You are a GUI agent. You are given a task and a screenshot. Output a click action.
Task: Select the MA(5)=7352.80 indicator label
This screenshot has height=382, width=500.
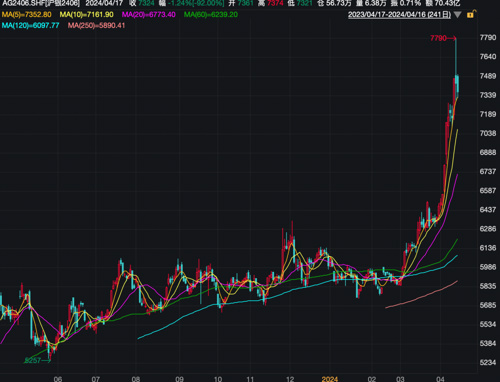(27, 15)
